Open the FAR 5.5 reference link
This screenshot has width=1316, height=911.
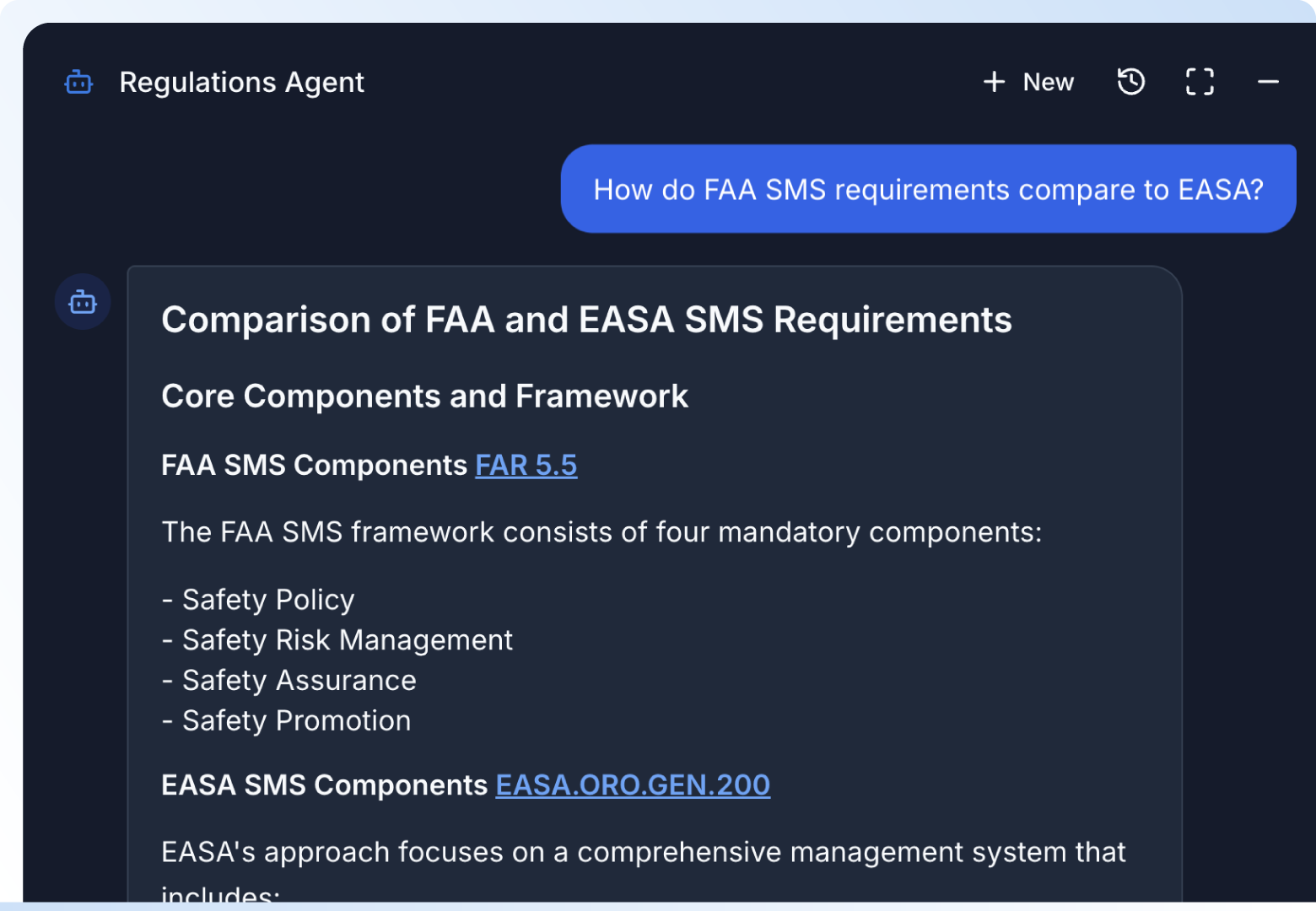[x=526, y=466]
